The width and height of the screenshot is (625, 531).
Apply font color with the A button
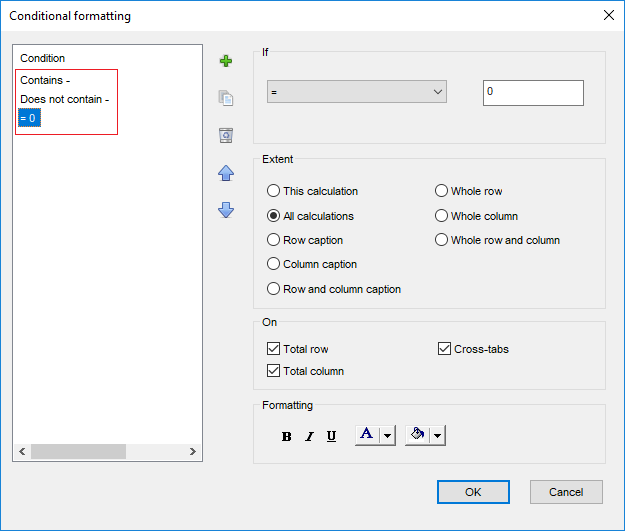tap(367, 435)
